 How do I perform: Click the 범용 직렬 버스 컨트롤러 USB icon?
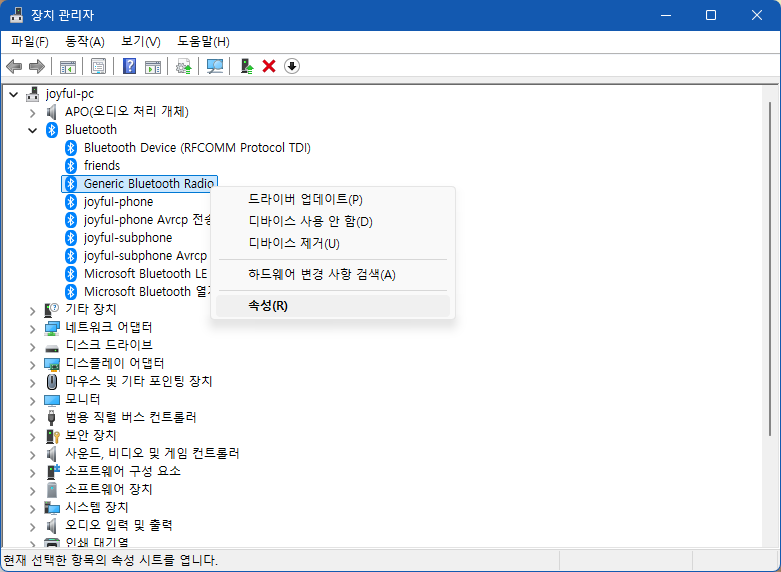tap(51, 418)
